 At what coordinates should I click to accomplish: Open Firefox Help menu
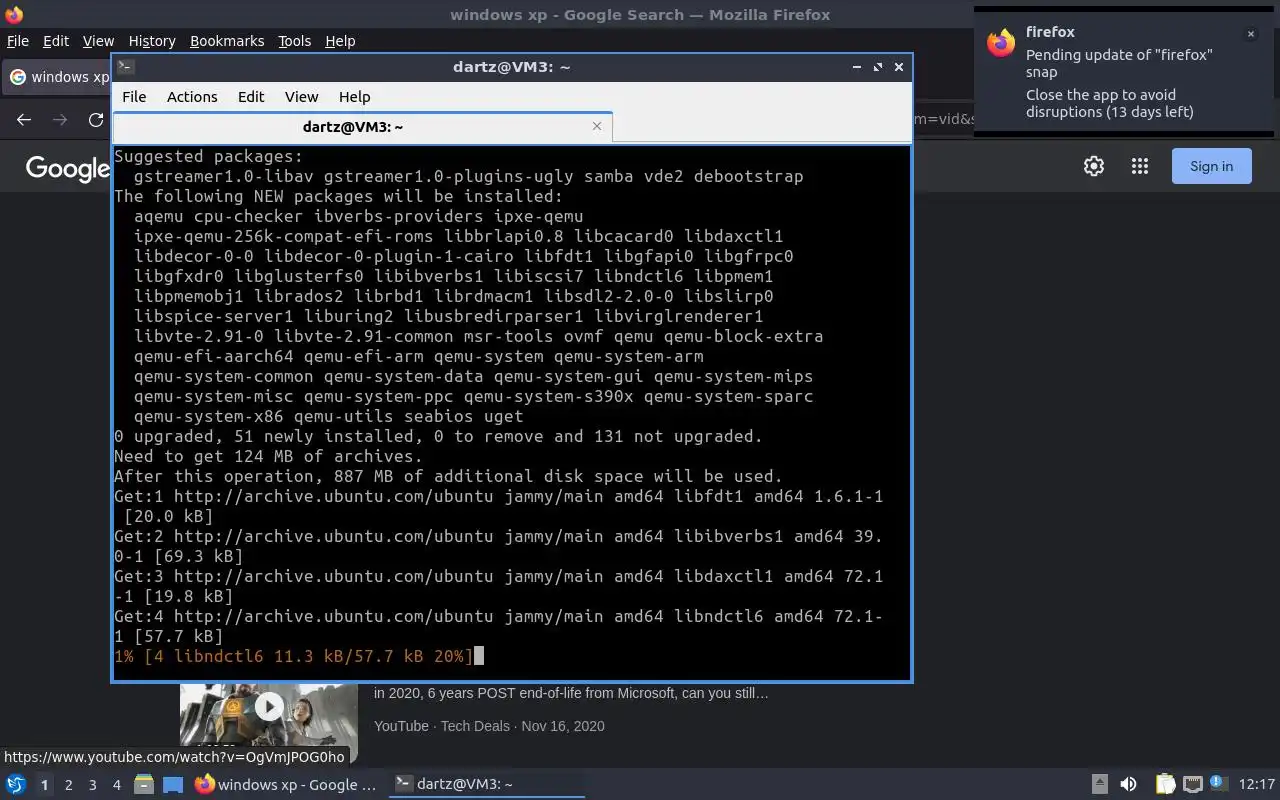pos(340,41)
